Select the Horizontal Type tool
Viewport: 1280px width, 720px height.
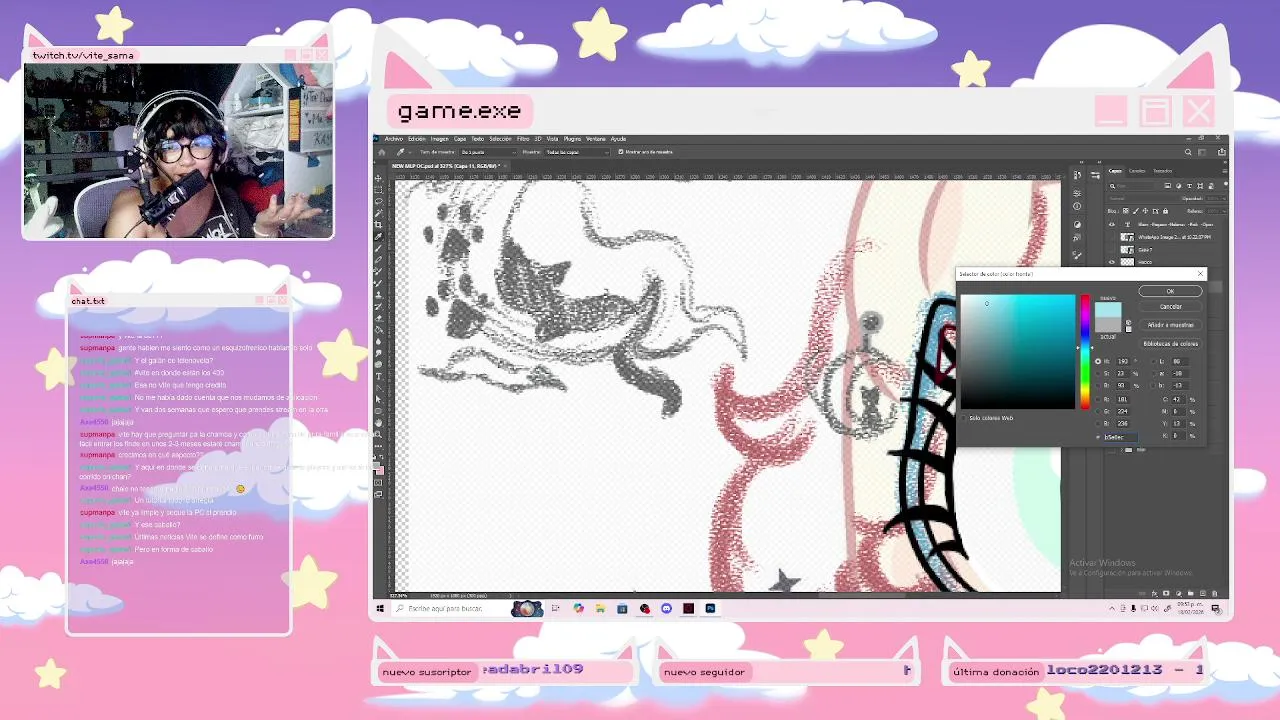tap(378, 376)
